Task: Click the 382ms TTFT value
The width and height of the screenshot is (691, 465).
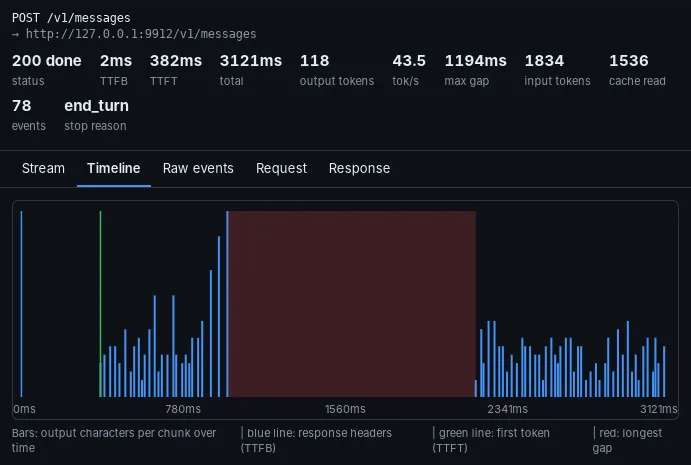Action: pyautogui.click(x=176, y=61)
